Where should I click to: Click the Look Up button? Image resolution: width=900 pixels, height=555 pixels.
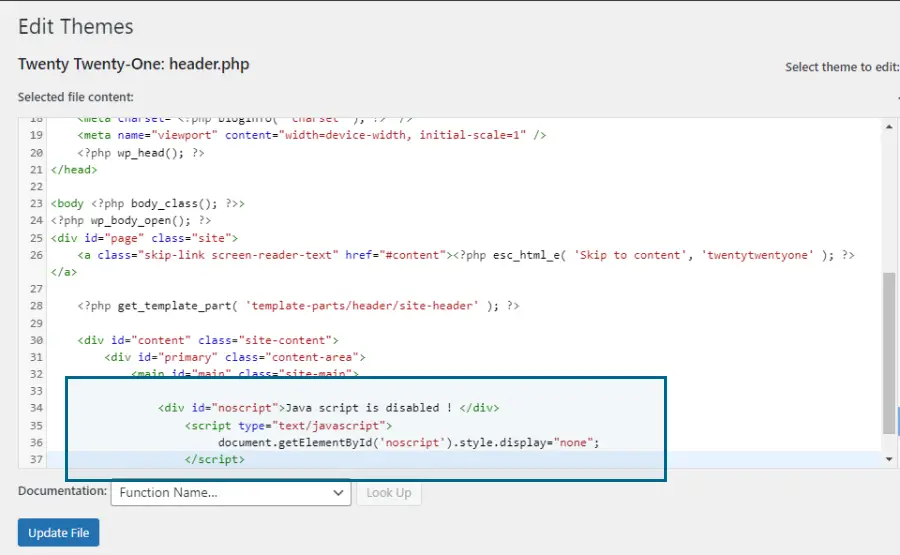(x=389, y=492)
